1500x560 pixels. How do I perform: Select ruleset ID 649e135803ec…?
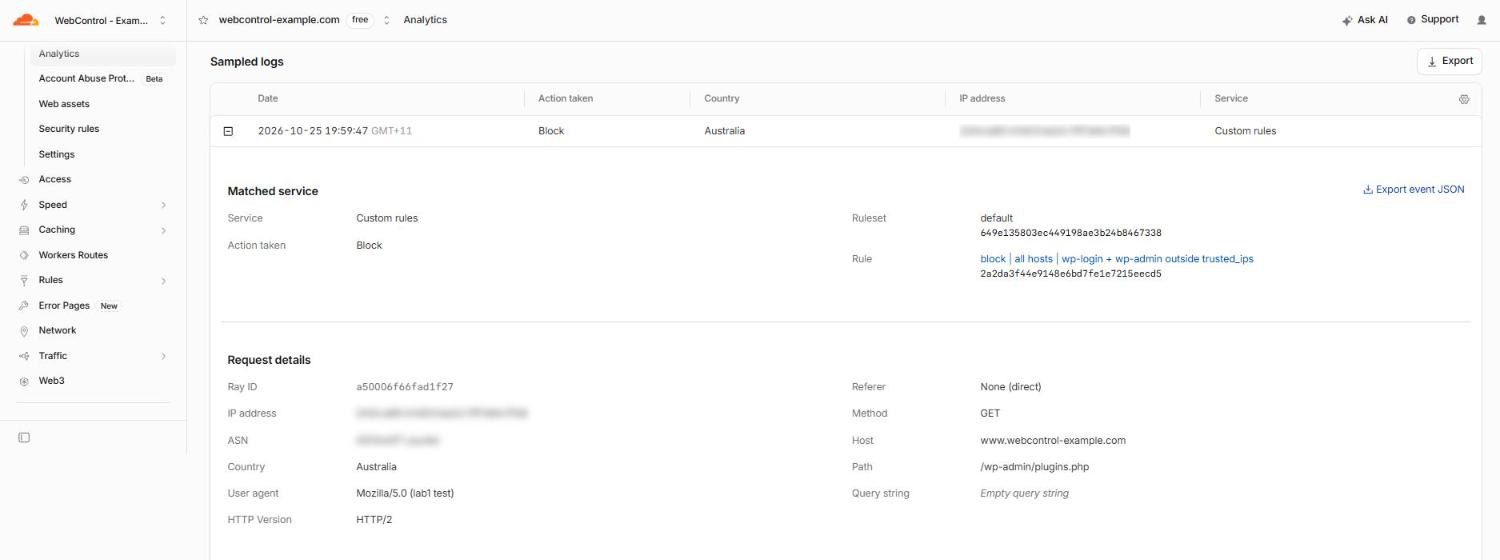pos(1071,233)
